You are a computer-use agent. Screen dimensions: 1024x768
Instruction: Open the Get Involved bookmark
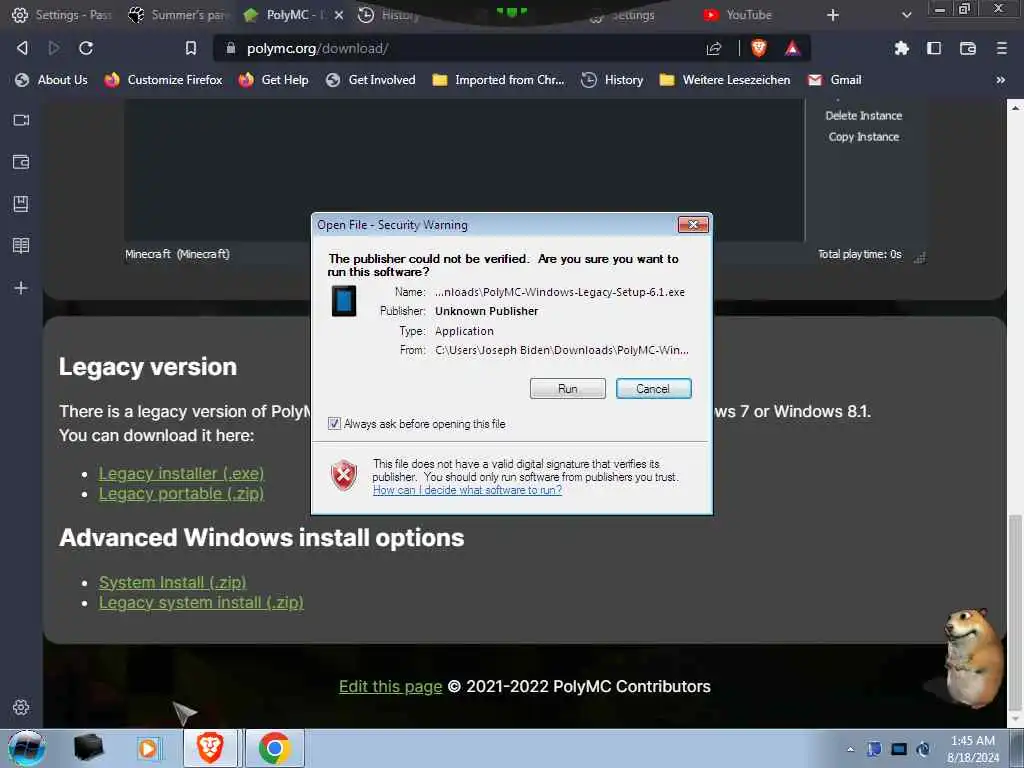tap(370, 80)
